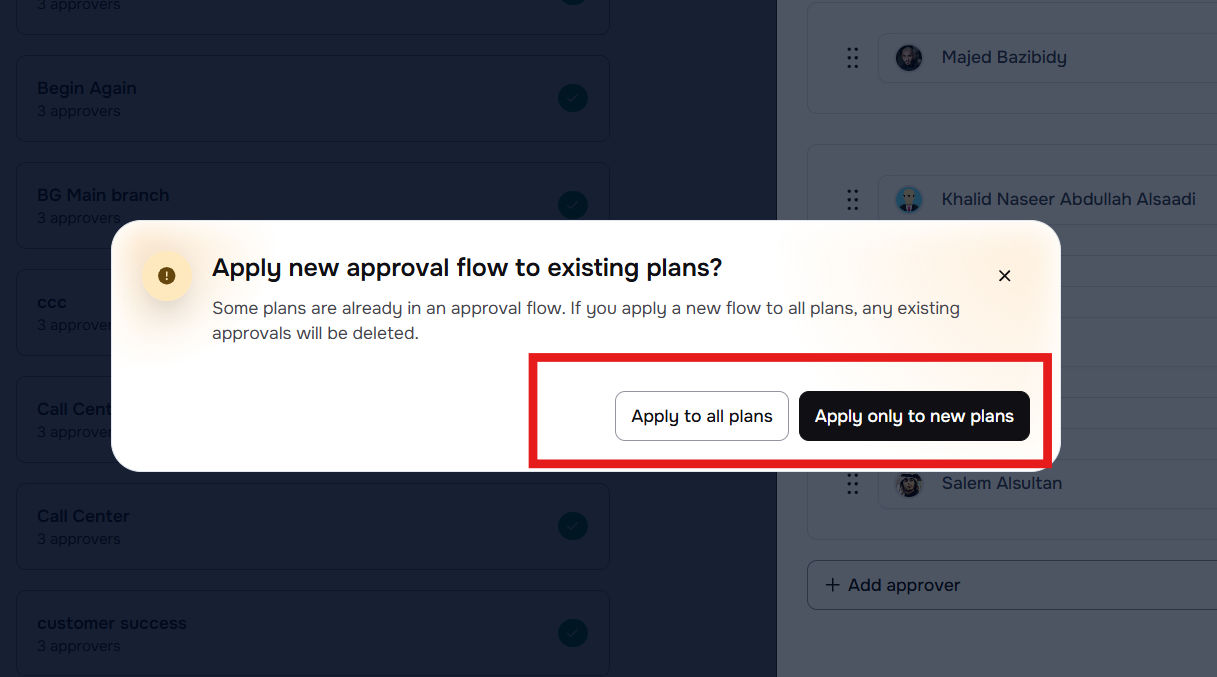
Task: Toggle the checkmark on the Call Center row
Action: pos(573,526)
